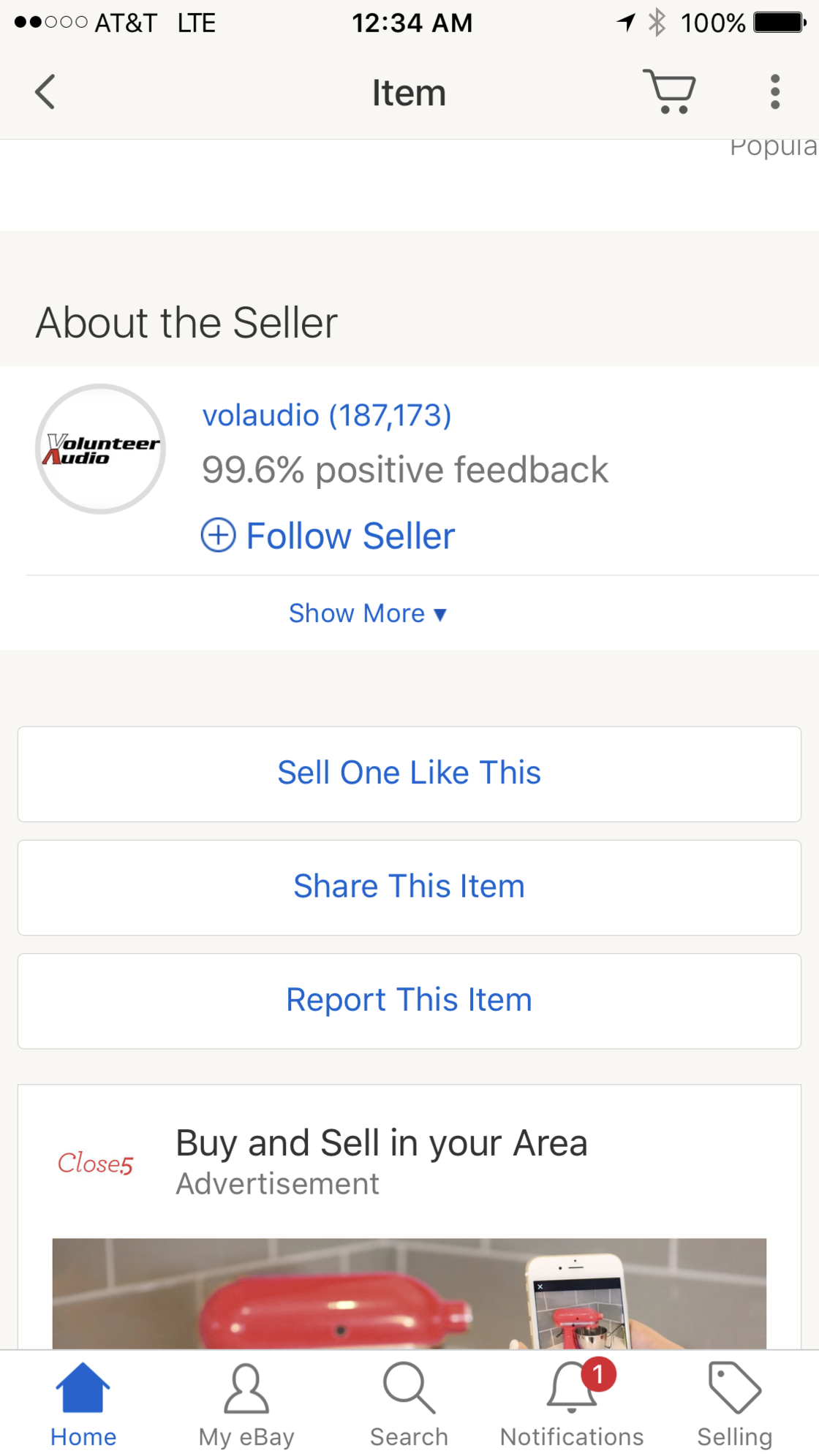This screenshot has width=819, height=1456.
Task: Tap the Volunteer Audio seller logo
Action: [x=101, y=449]
